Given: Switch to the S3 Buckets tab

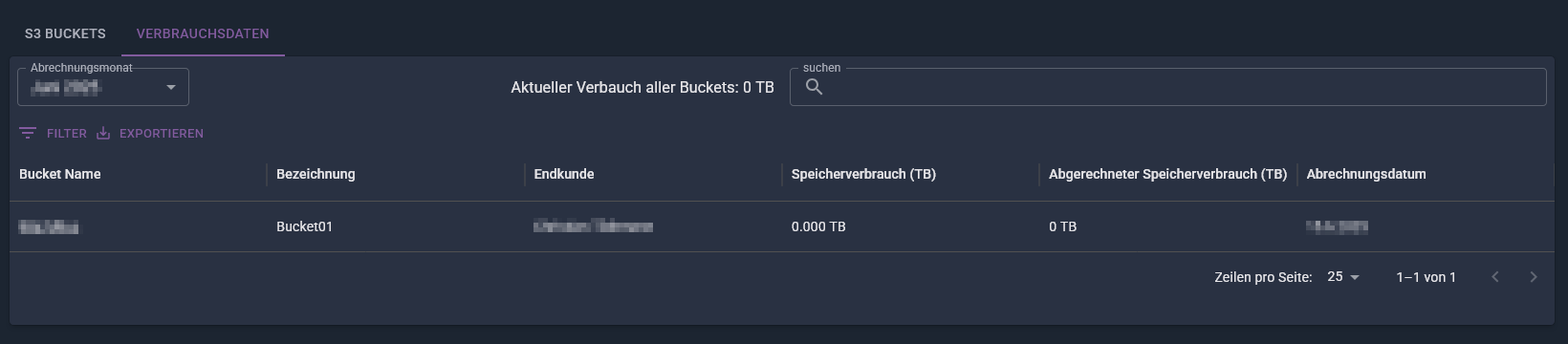Looking at the screenshot, I should click(x=65, y=33).
